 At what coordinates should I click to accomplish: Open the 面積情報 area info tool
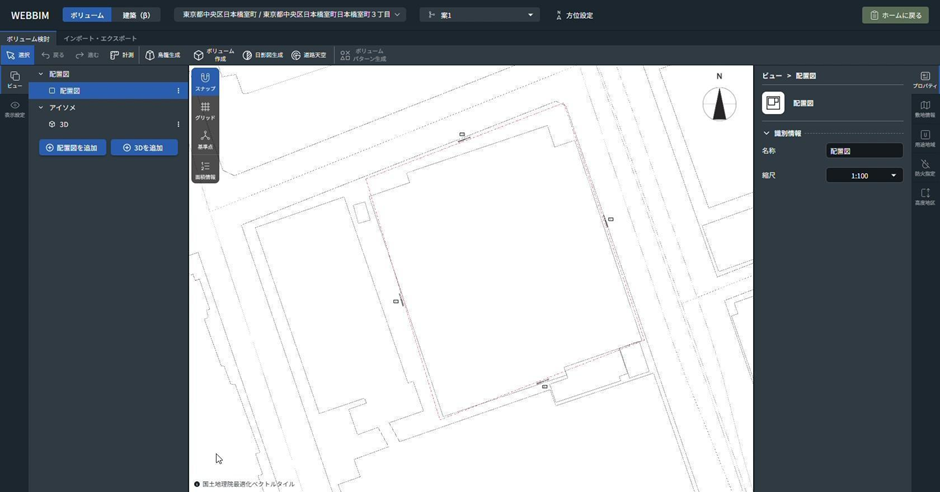point(205,169)
